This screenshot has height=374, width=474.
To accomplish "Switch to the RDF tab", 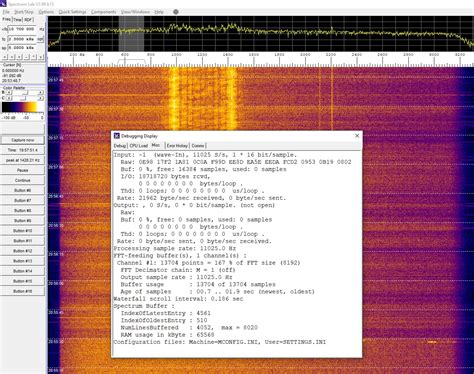I will (28, 20).
